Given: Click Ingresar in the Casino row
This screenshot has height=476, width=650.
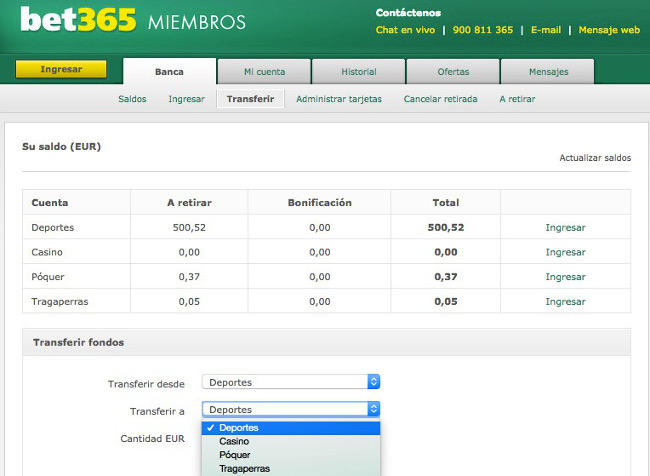Looking at the screenshot, I should pyautogui.click(x=565, y=252).
